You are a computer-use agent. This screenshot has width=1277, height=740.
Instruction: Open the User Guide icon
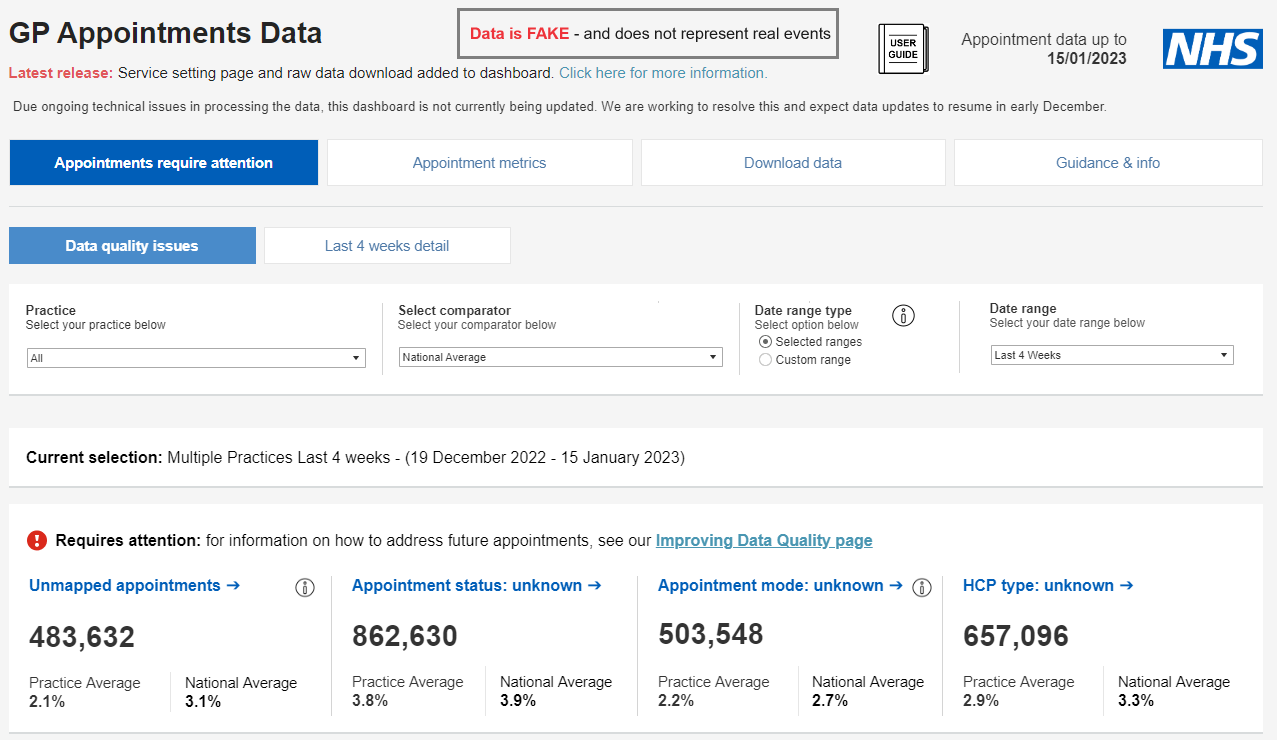pyautogui.click(x=902, y=48)
